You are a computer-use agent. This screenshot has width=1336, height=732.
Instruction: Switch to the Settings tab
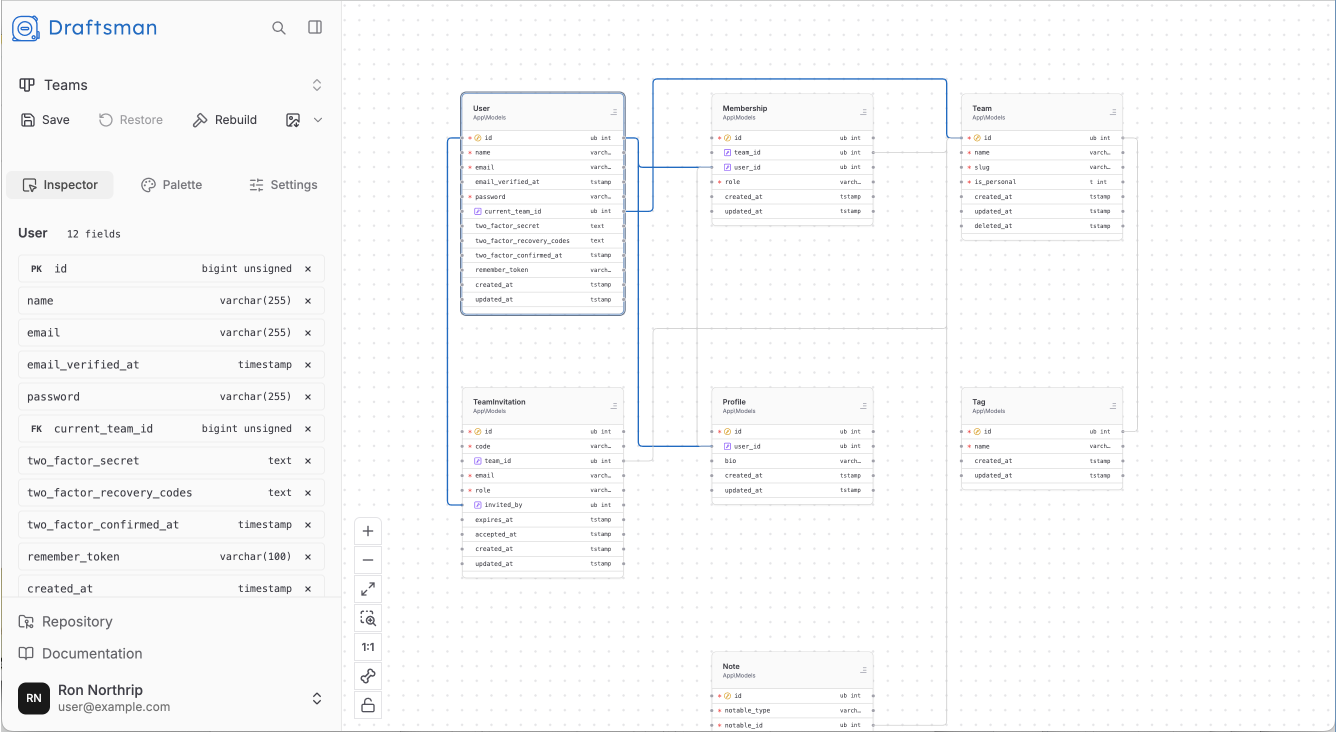point(283,185)
